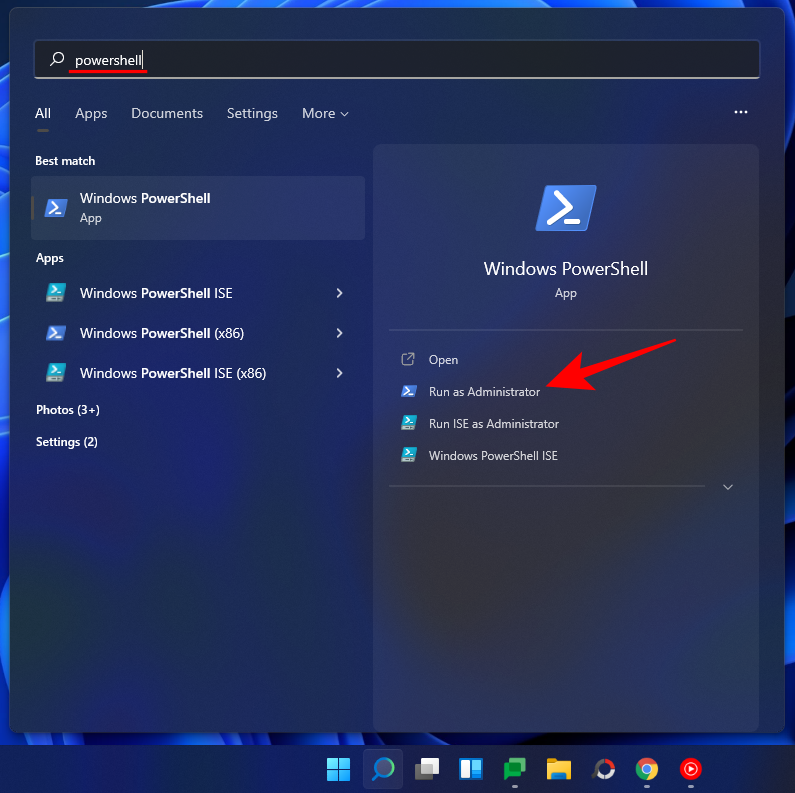Viewport: 795px width, 793px height.
Task: Open the Windows Start button on taskbar
Action: [338, 769]
